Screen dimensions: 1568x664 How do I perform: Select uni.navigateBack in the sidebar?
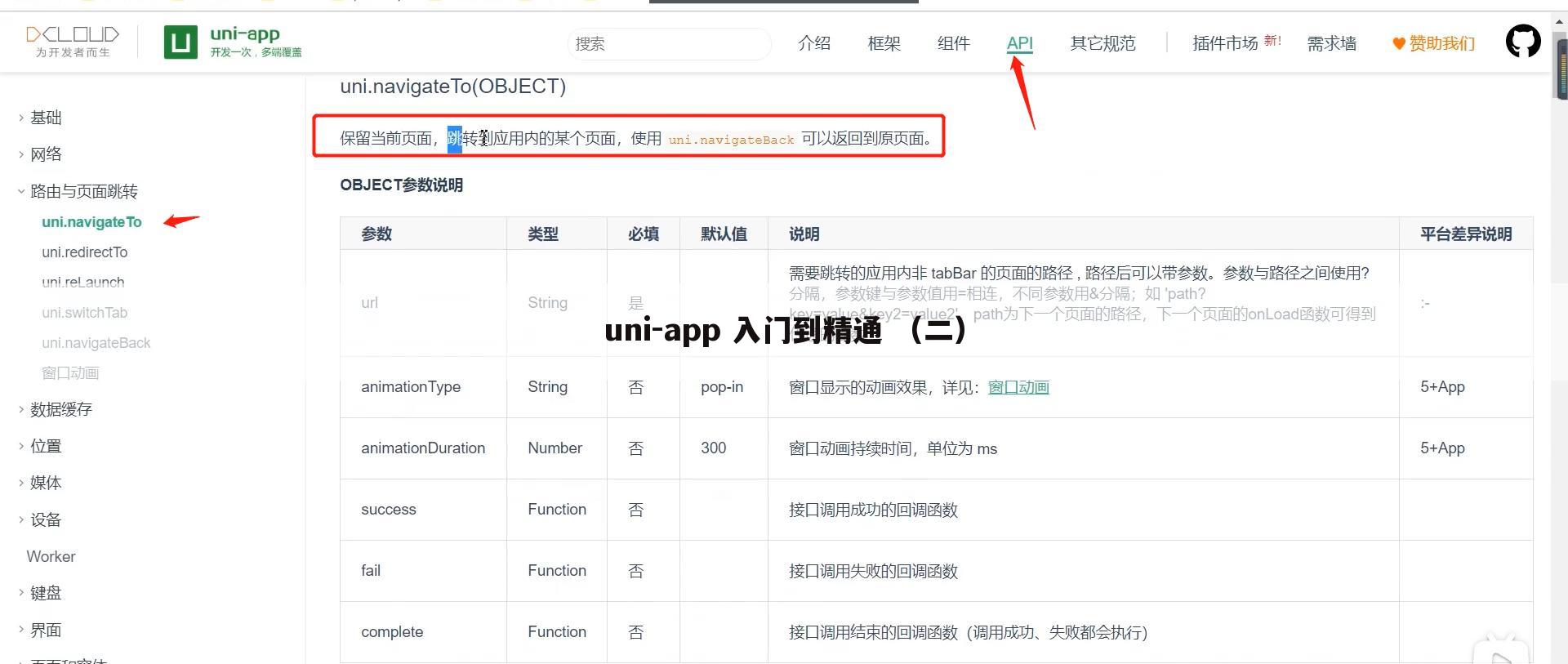pyautogui.click(x=96, y=343)
